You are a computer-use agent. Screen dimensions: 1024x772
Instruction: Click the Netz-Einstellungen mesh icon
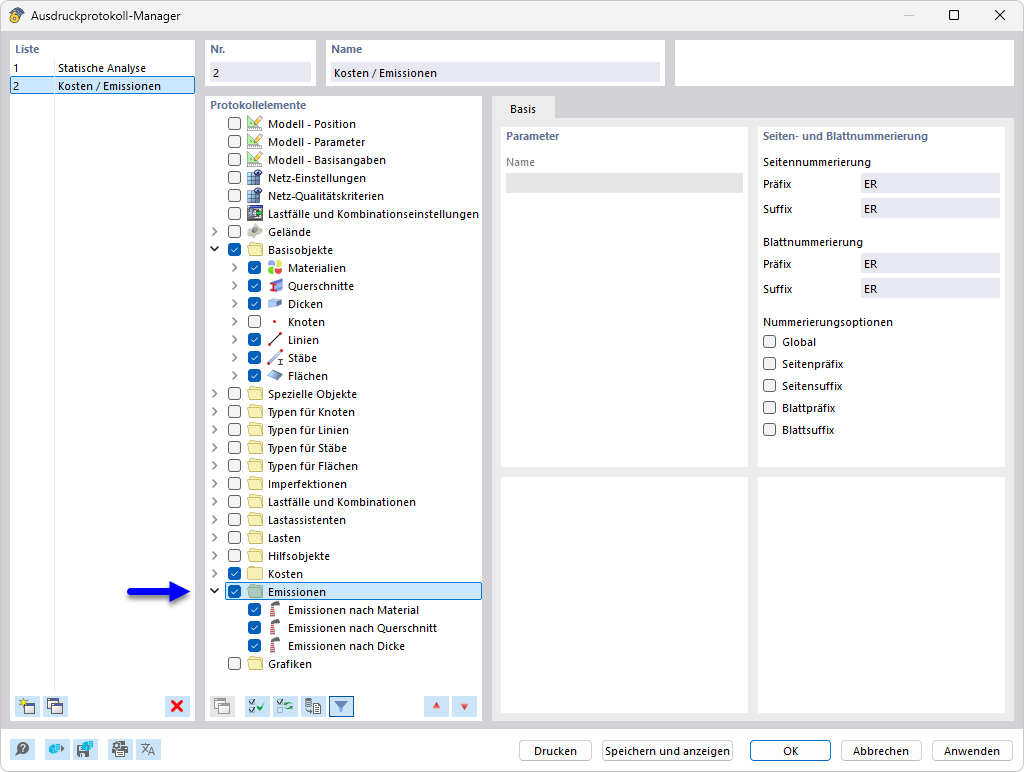pos(255,178)
